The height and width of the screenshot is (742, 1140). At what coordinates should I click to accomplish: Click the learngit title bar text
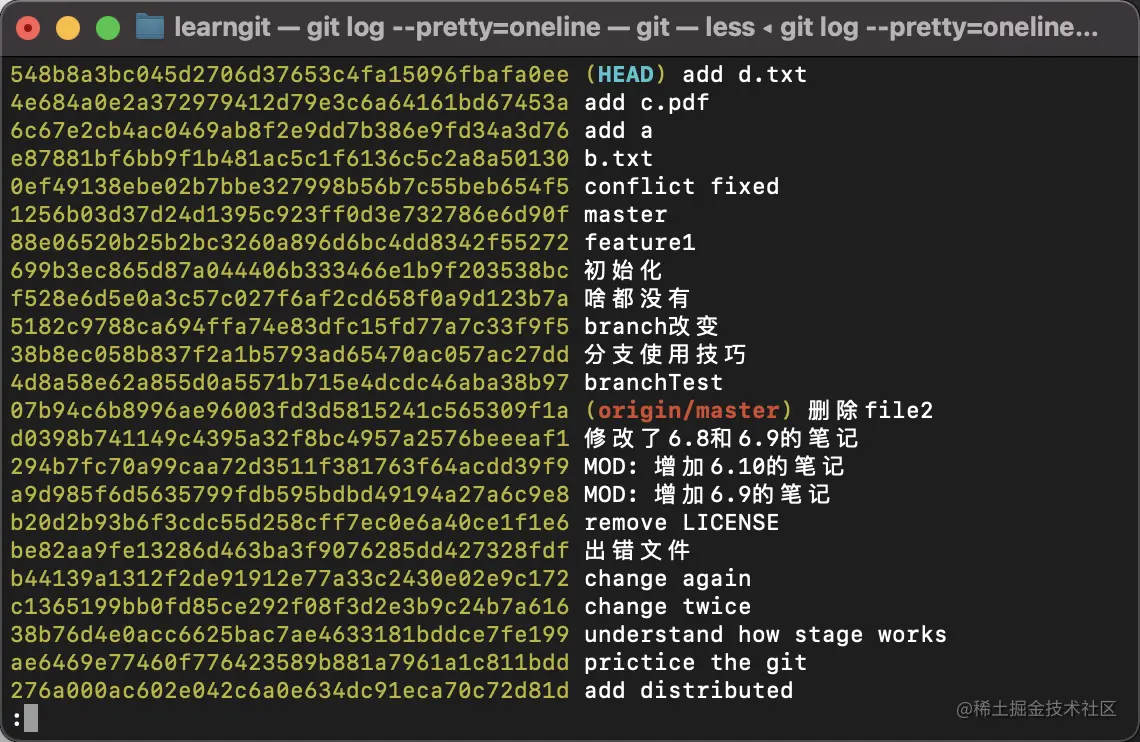coord(221,27)
